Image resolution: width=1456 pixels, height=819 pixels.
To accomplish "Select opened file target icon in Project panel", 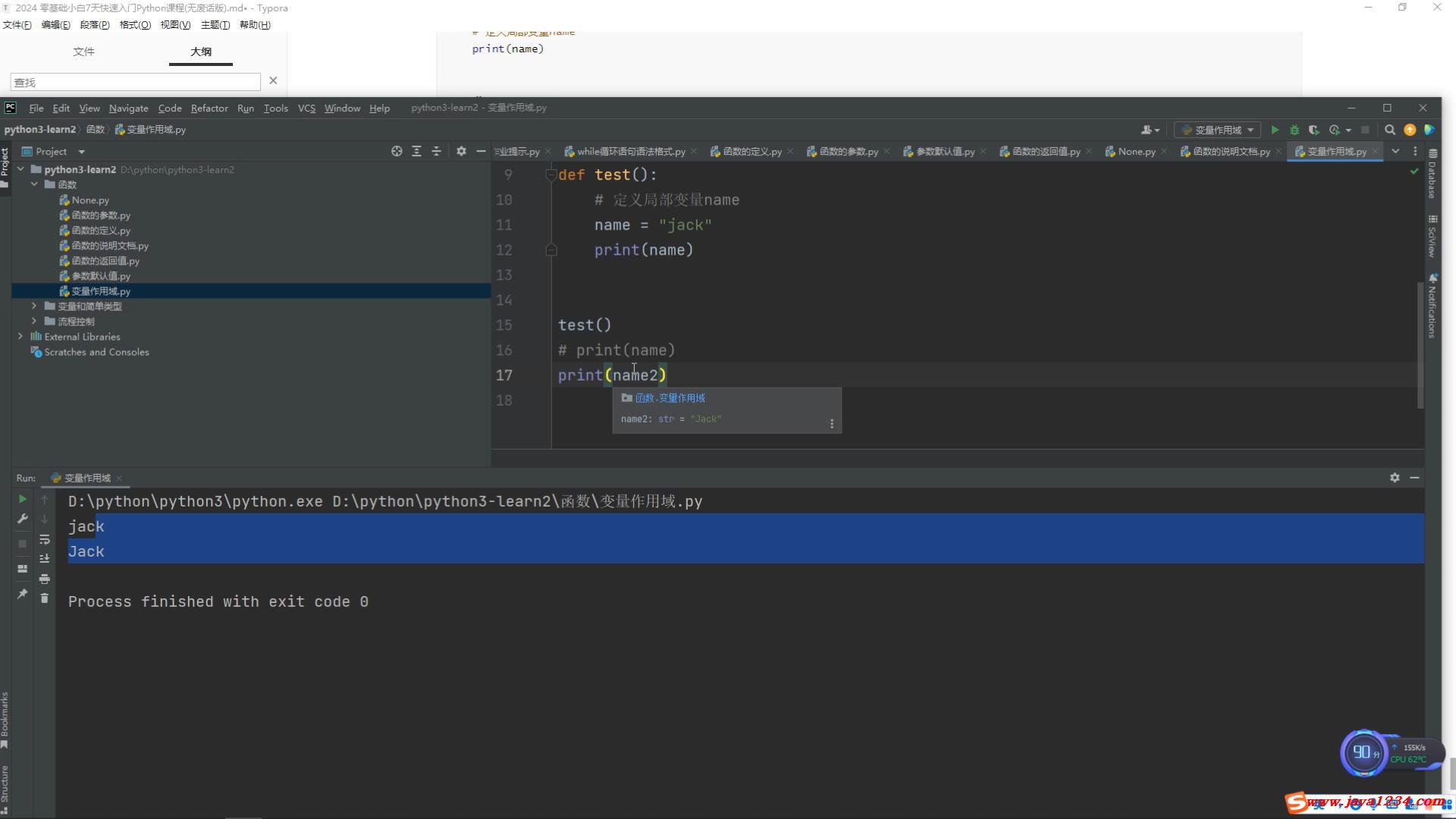I will (x=397, y=151).
